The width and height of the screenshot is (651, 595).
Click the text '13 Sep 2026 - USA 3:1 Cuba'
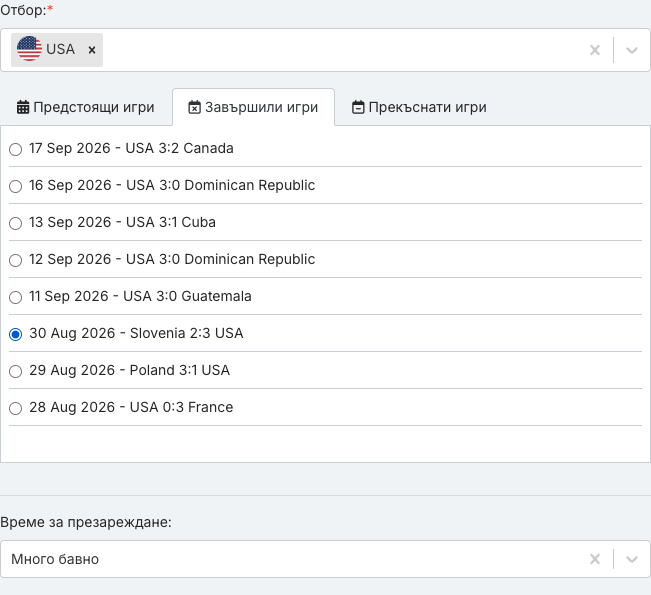pos(122,222)
